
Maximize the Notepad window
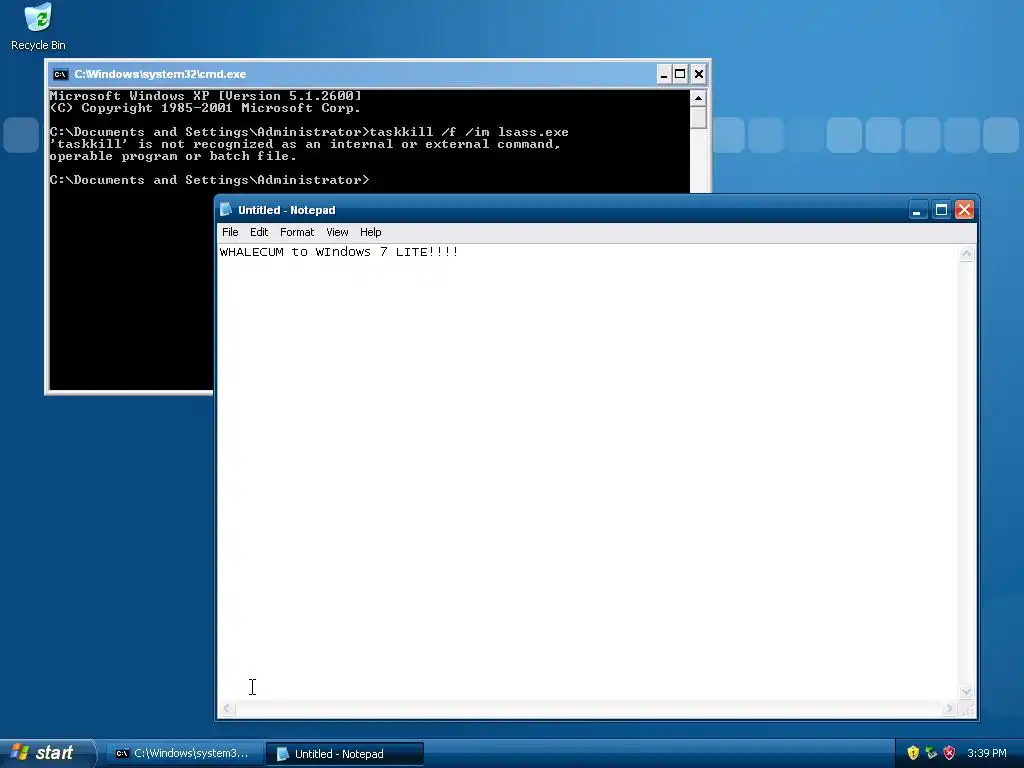pos(941,210)
